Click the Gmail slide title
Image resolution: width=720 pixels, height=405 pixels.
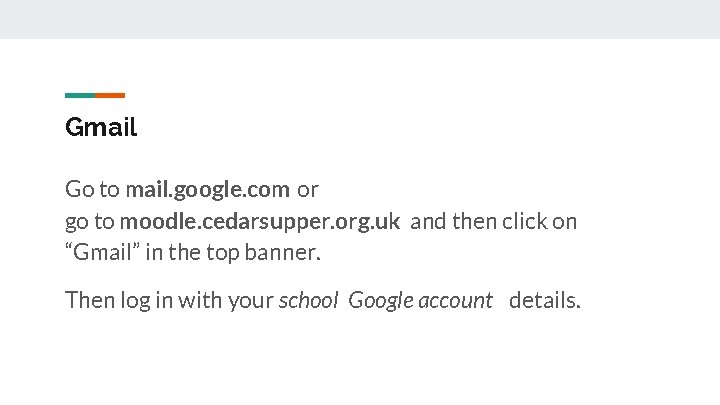tap(101, 128)
